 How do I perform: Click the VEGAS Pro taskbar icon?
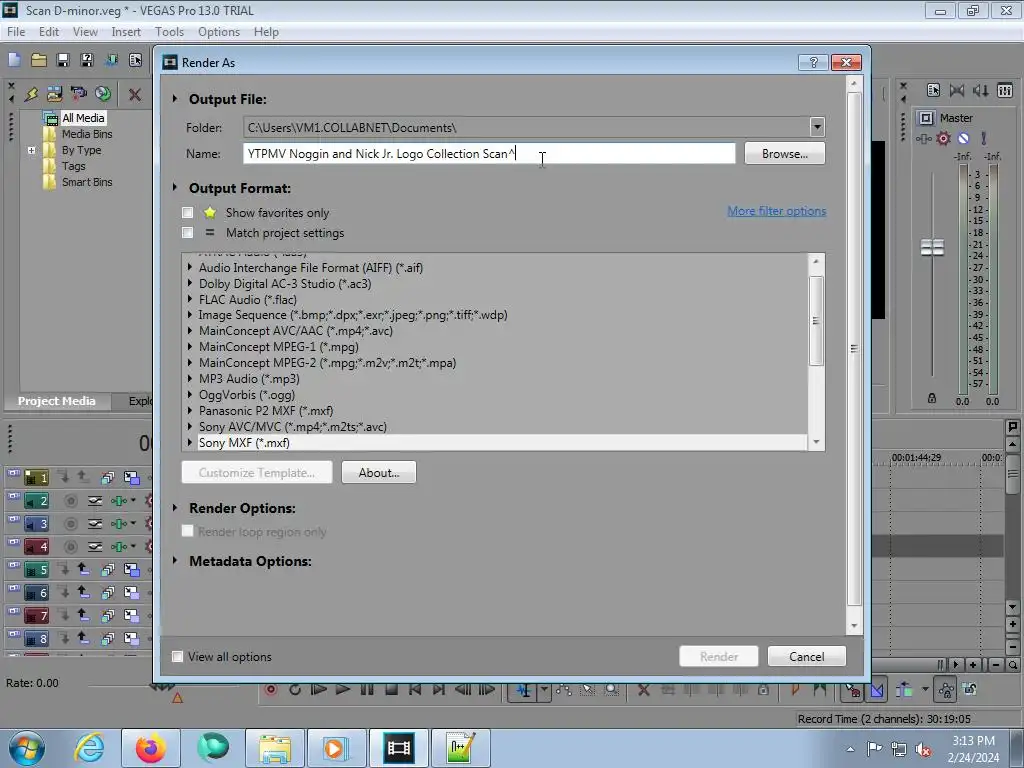(398, 748)
